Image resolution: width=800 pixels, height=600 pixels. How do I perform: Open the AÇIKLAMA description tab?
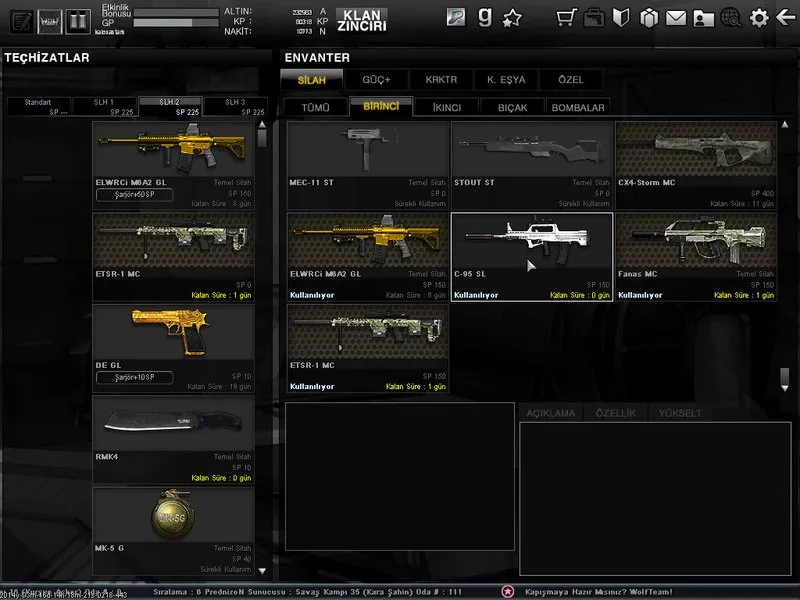click(x=551, y=413)
